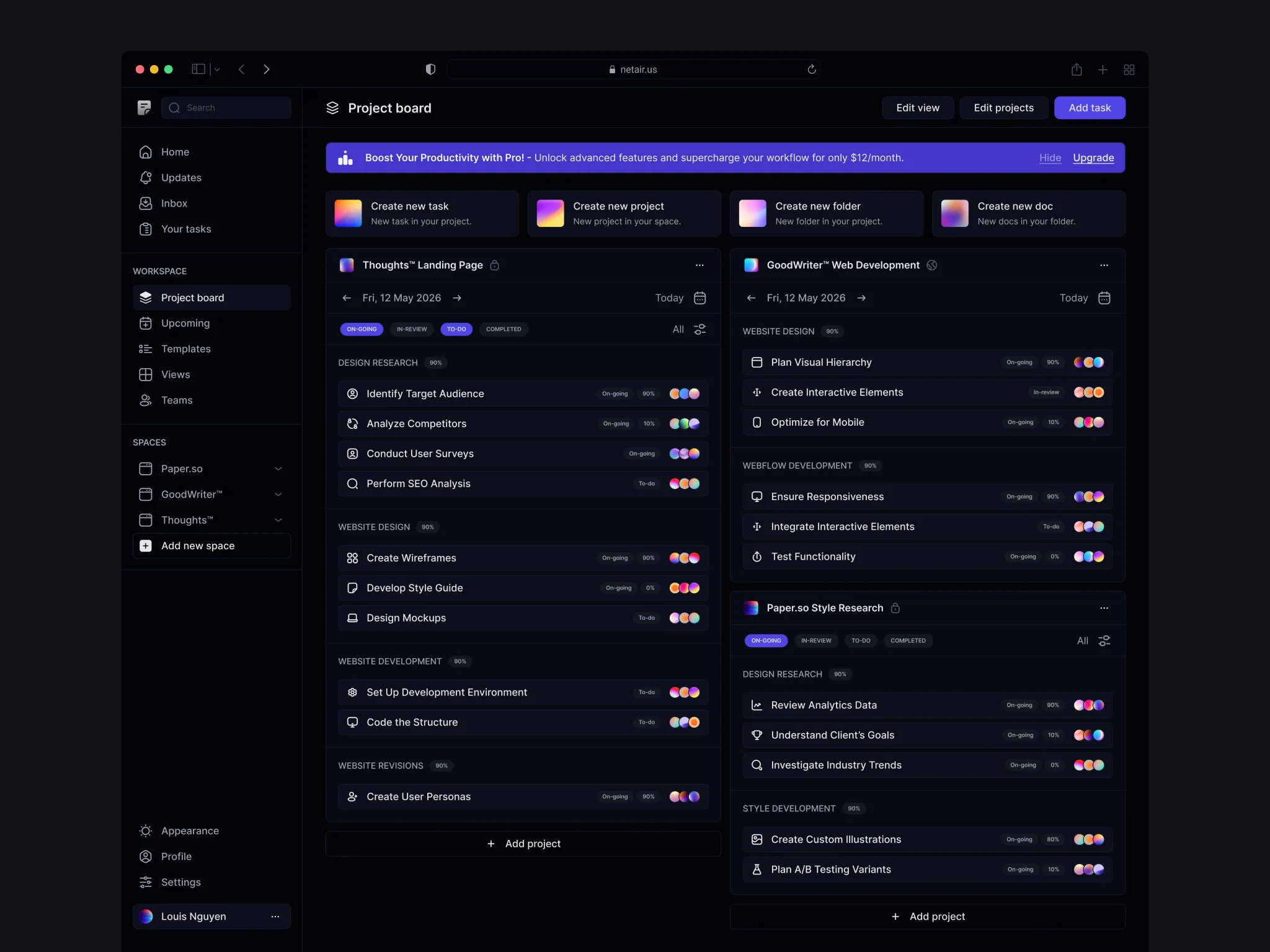Click Add project below Thoughts Landing Page

[523, 844]
